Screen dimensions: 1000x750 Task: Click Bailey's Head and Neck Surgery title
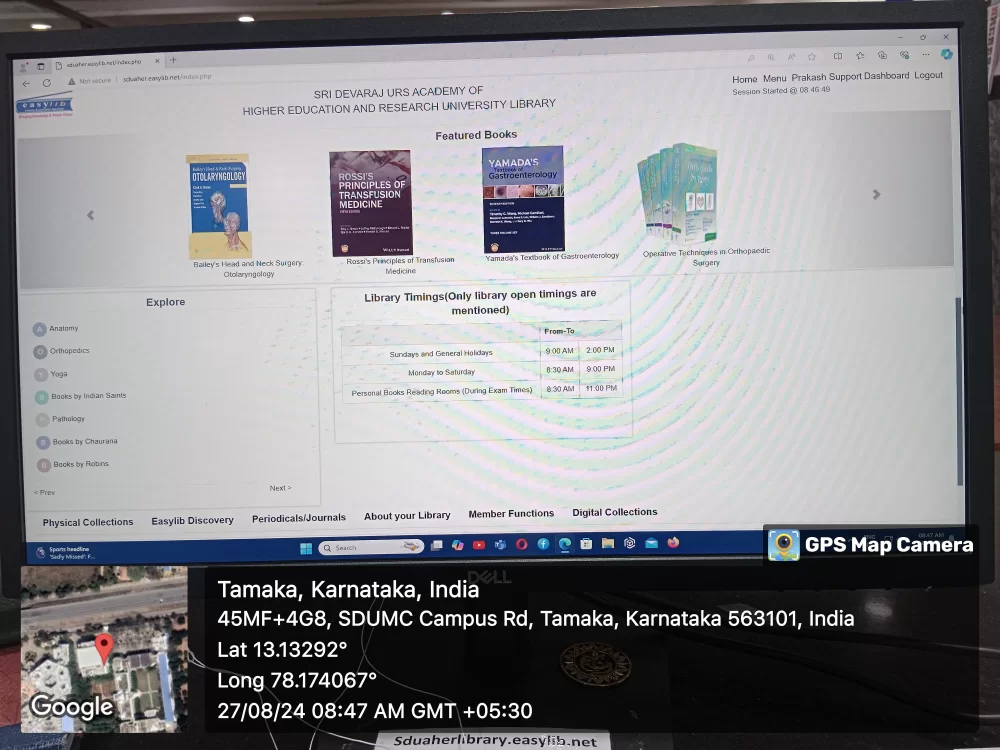tap(248, 268)
